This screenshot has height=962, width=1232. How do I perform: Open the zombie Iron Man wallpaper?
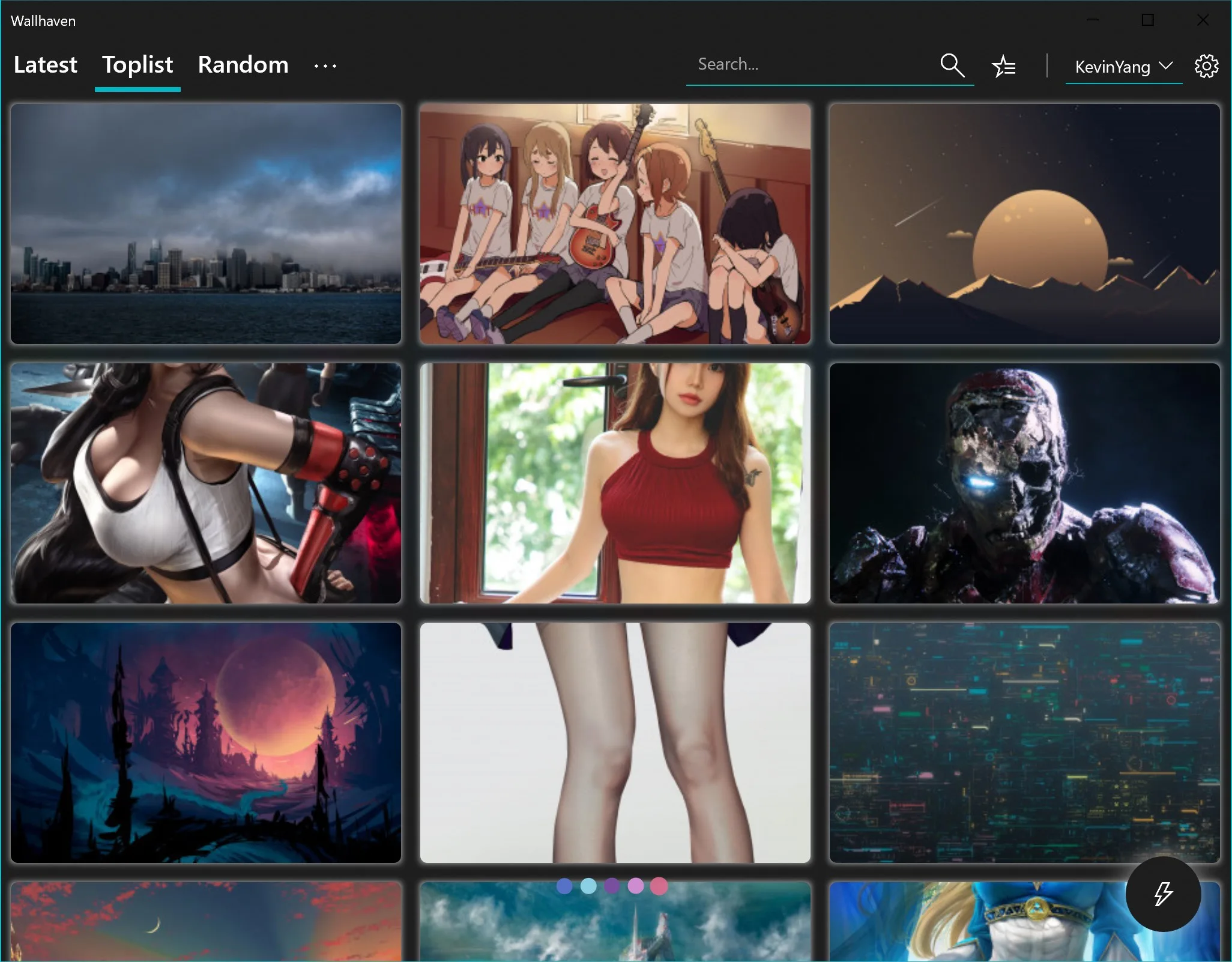1024,483
